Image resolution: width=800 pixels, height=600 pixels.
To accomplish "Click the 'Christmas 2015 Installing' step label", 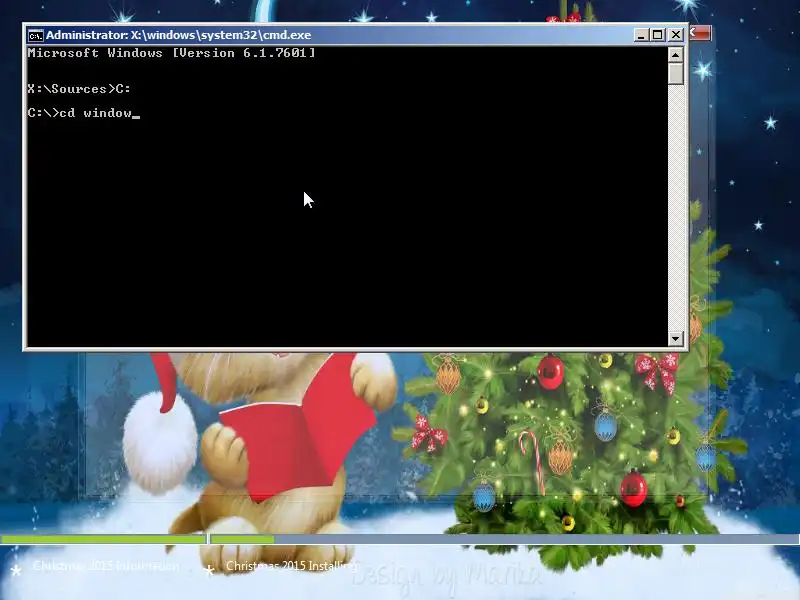I will pos(292,566).
